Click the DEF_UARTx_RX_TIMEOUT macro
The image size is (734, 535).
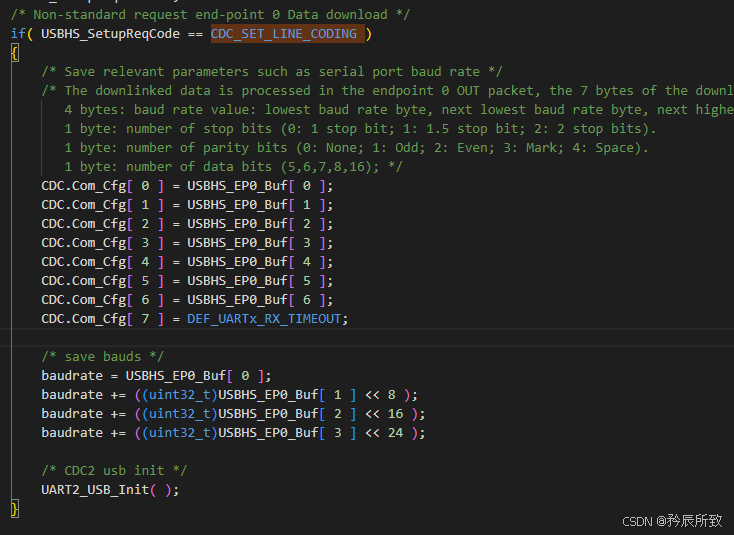(x=264, y=319)
